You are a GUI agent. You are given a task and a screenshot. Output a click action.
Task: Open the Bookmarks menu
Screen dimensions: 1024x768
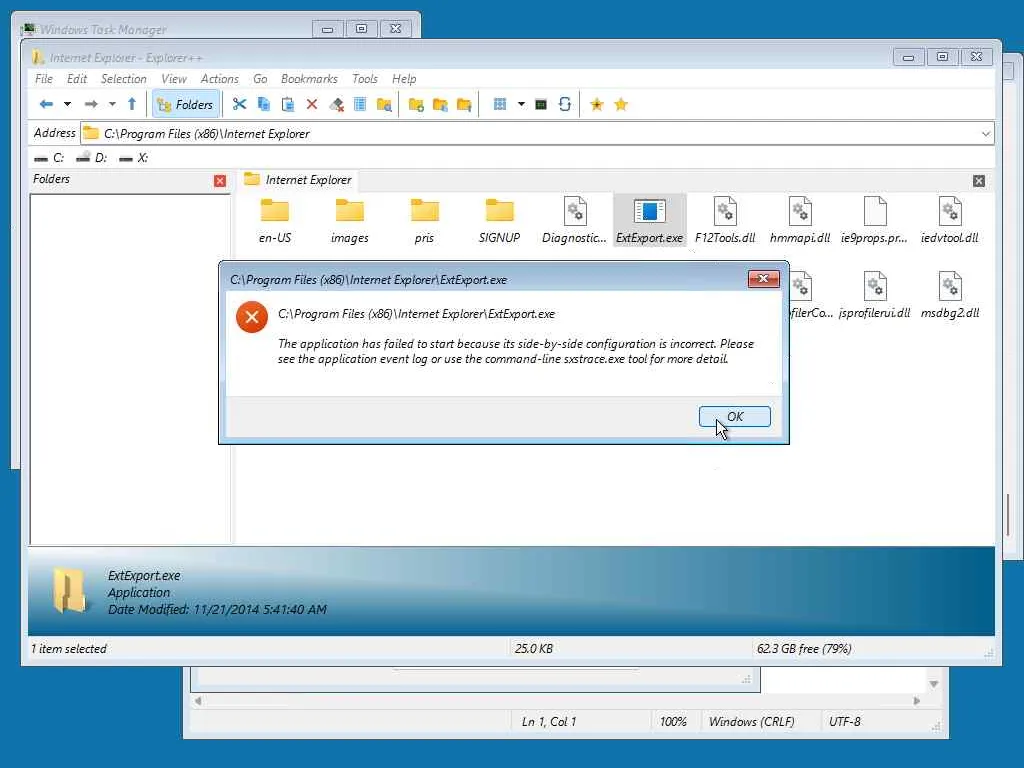309,79
